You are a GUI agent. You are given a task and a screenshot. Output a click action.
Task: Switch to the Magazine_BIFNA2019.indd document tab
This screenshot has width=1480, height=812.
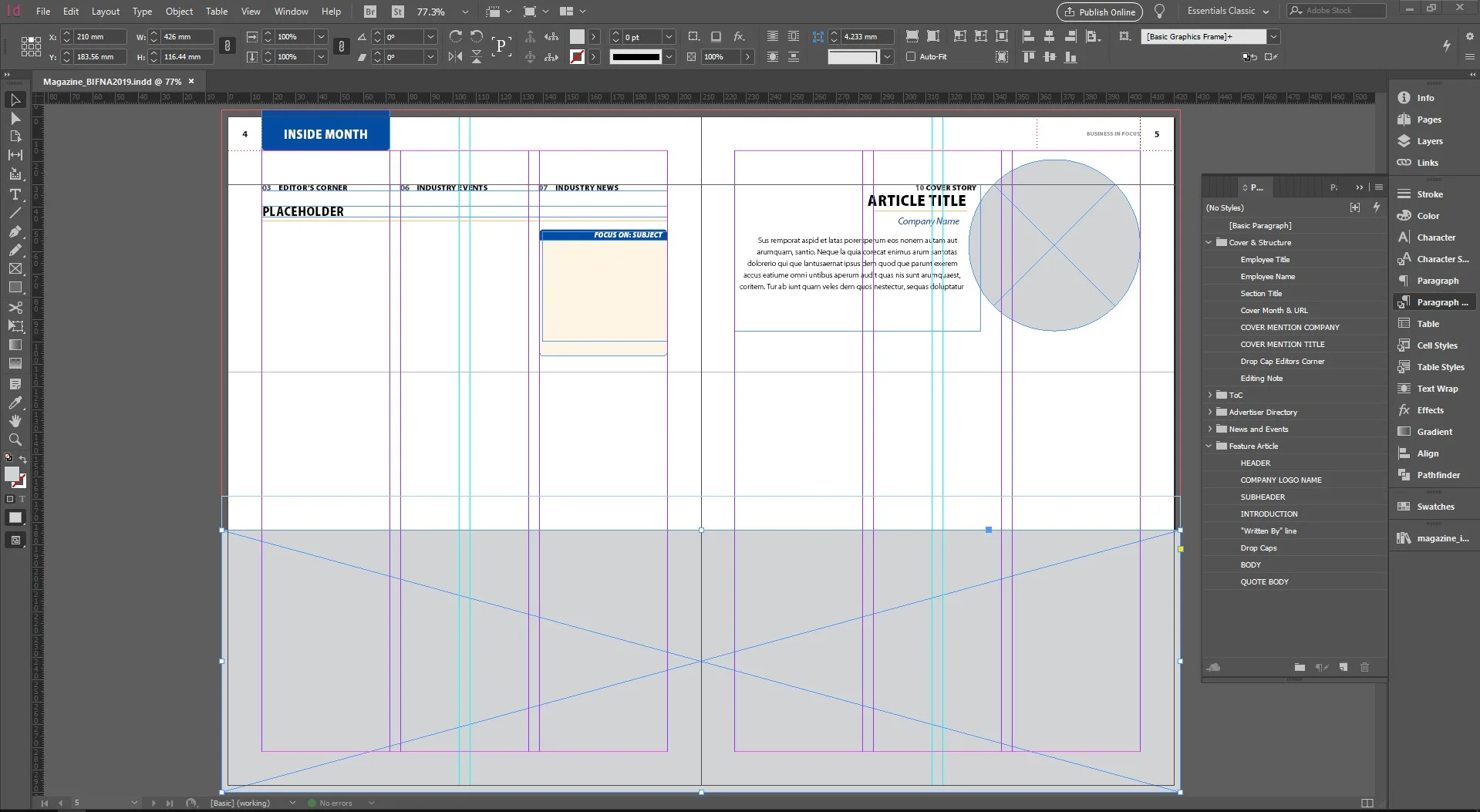point(112,81)
